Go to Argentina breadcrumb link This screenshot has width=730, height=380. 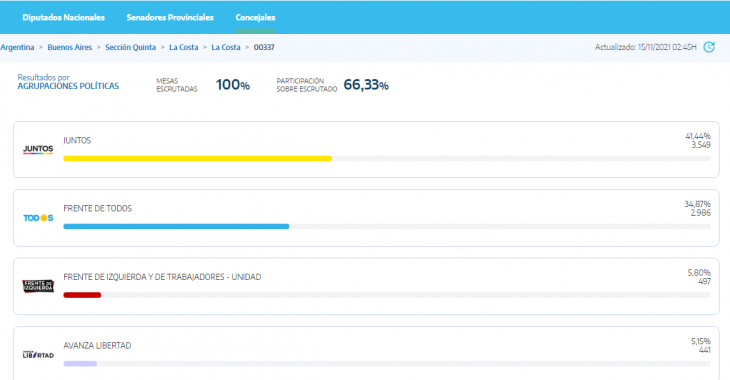17,48
